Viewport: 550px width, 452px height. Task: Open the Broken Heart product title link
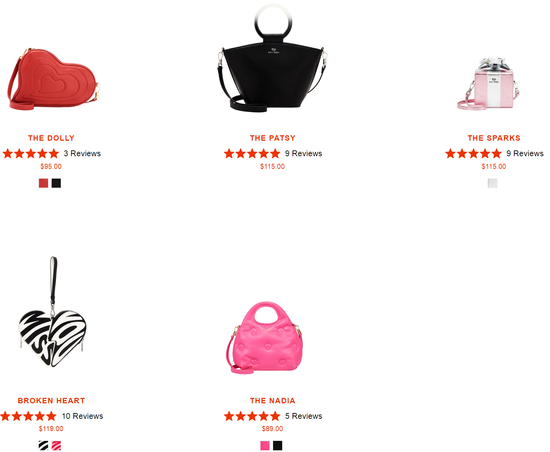coord(51,400)
